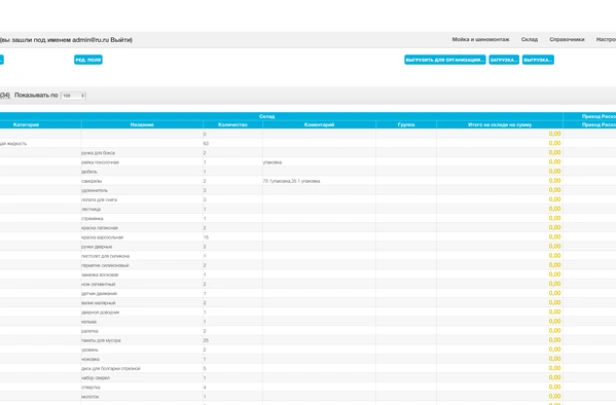Viewport: 616px width, 405px height.
Task: Click the Комментарий column header
Action: pos(319,125)
